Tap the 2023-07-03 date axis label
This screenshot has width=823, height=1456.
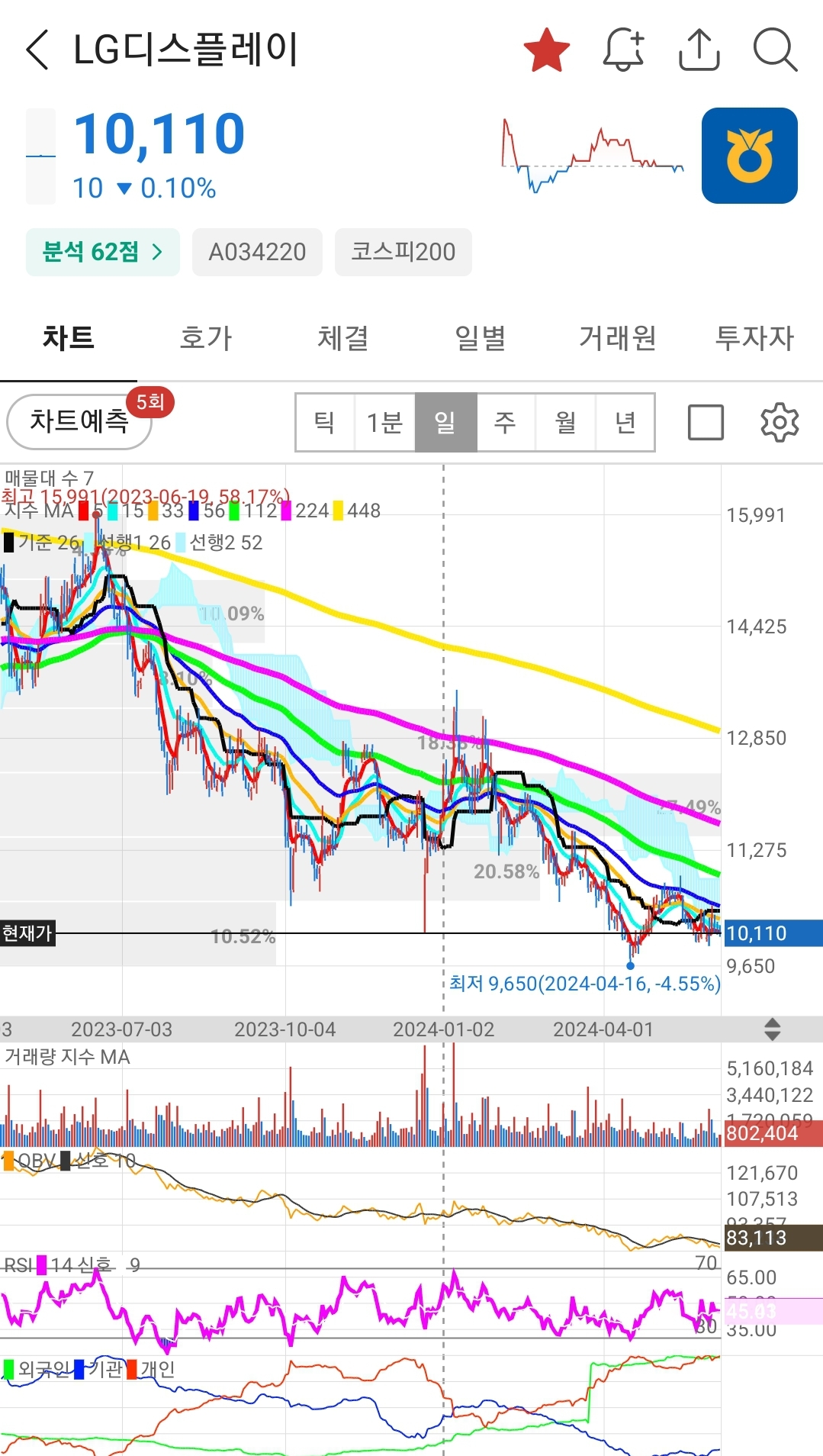(x=121, y=1029)
